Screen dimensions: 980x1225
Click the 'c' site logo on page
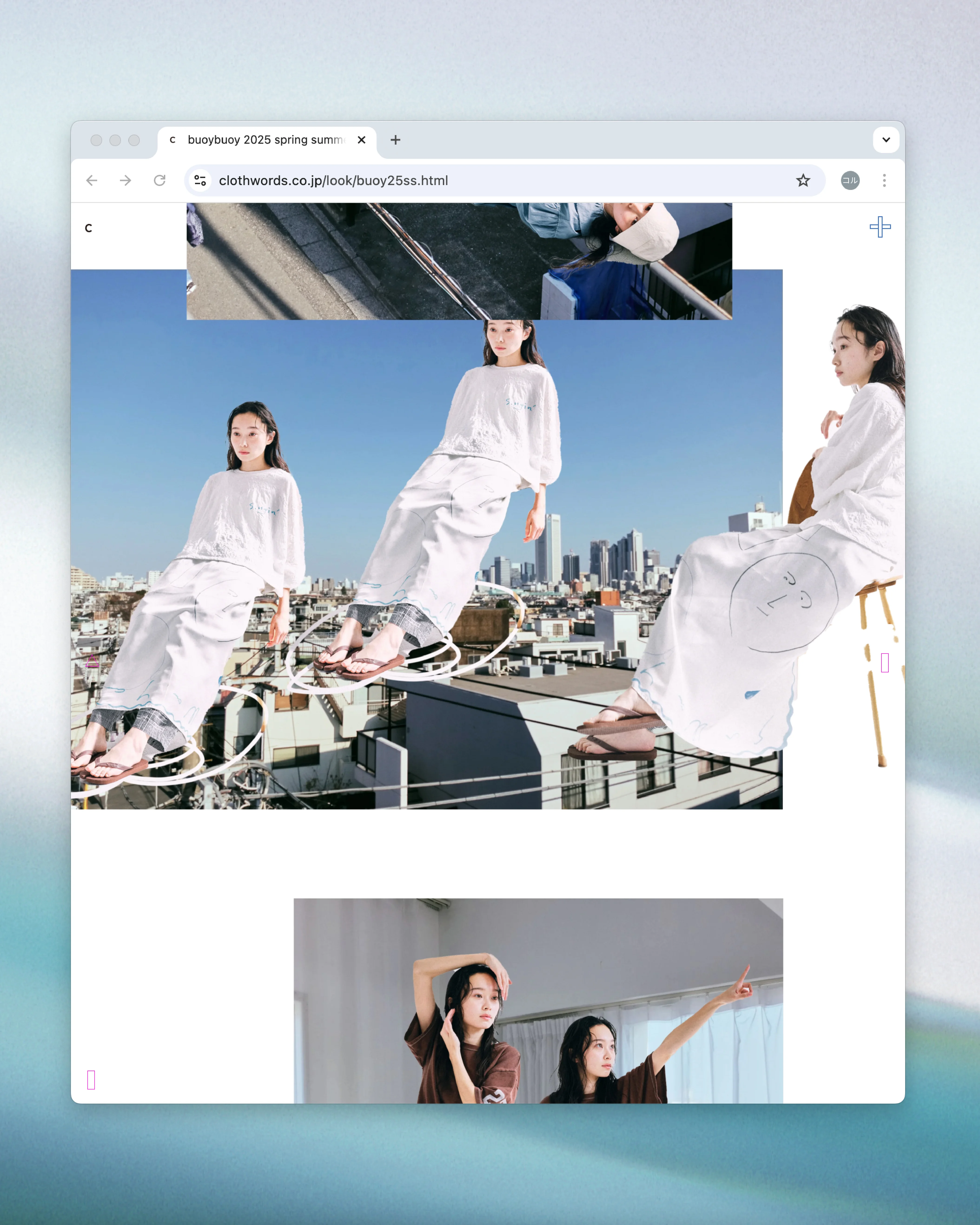(88, 228)
